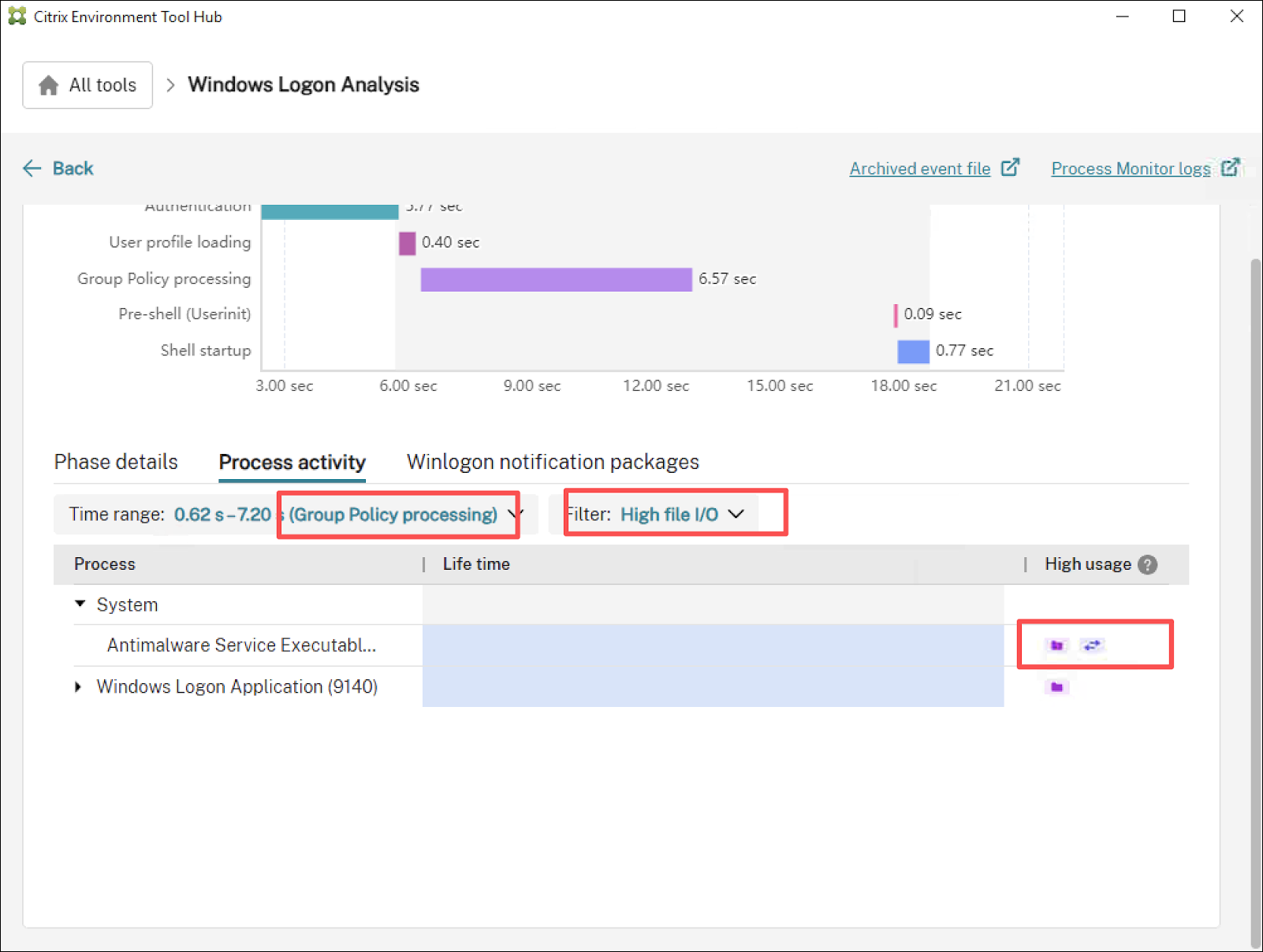The height and width of the screenshot is (952, 1263).
Task: Open the Process Monitor logs link
Action: coord(1130,169)
